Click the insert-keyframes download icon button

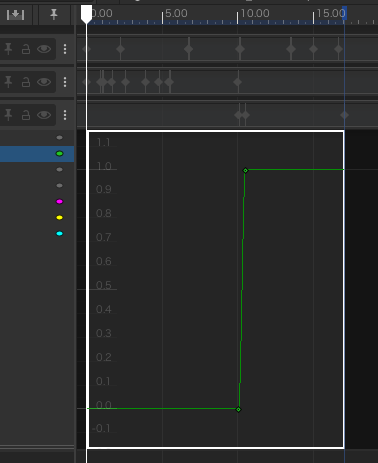(15, 15)
